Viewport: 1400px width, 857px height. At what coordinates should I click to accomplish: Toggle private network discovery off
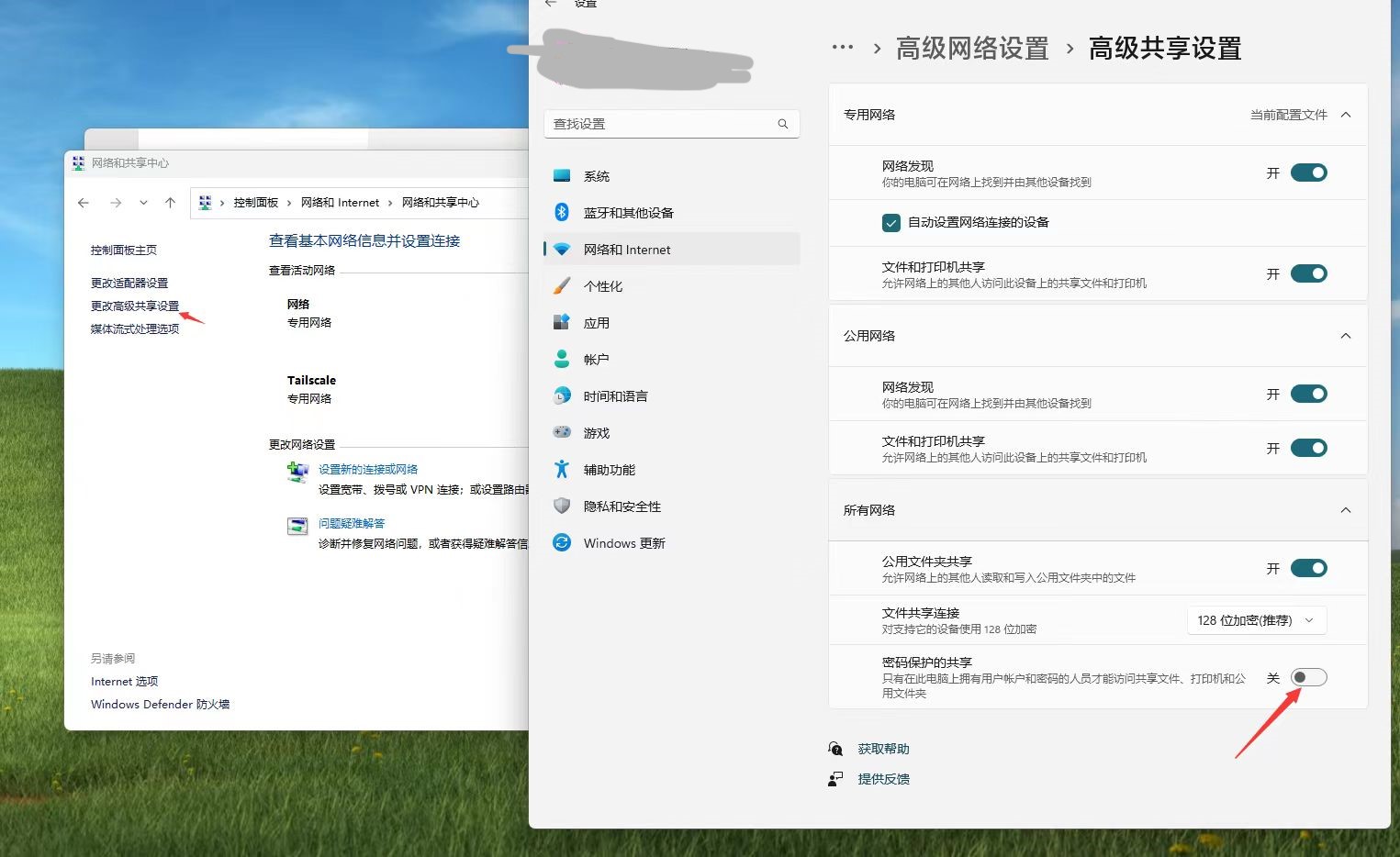(1308, 173)
